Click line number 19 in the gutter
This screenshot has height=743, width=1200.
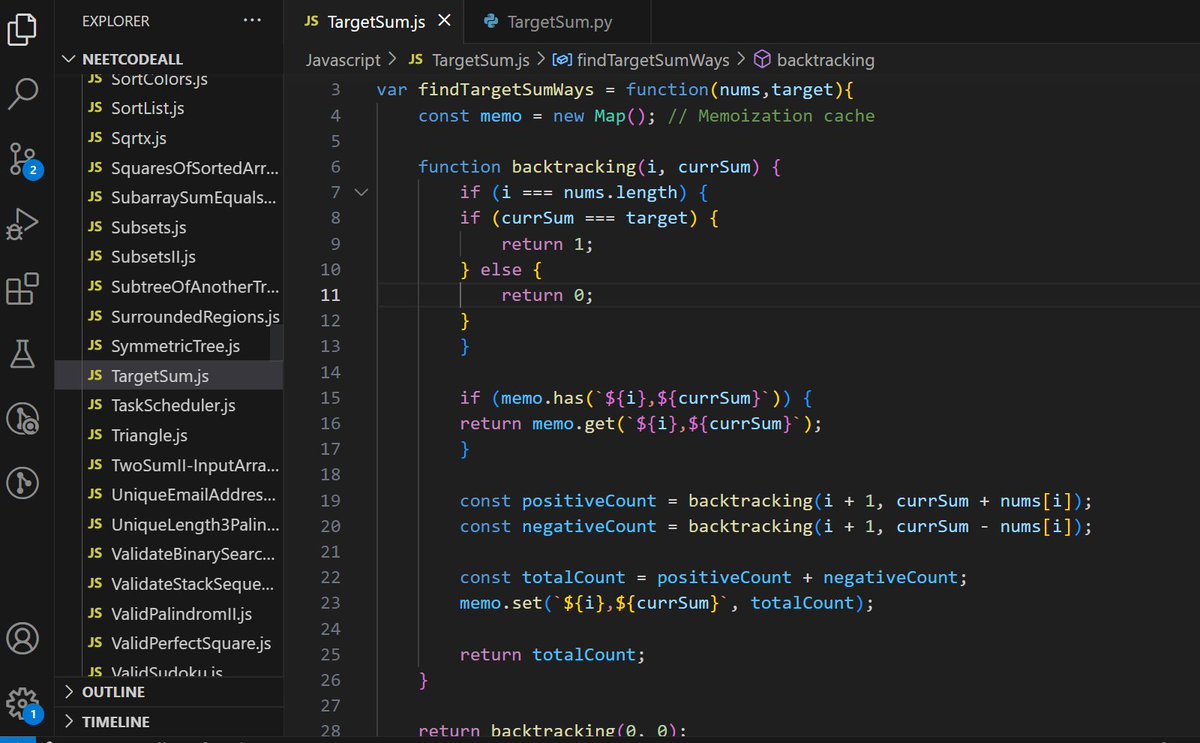click(x=330, y=500)
